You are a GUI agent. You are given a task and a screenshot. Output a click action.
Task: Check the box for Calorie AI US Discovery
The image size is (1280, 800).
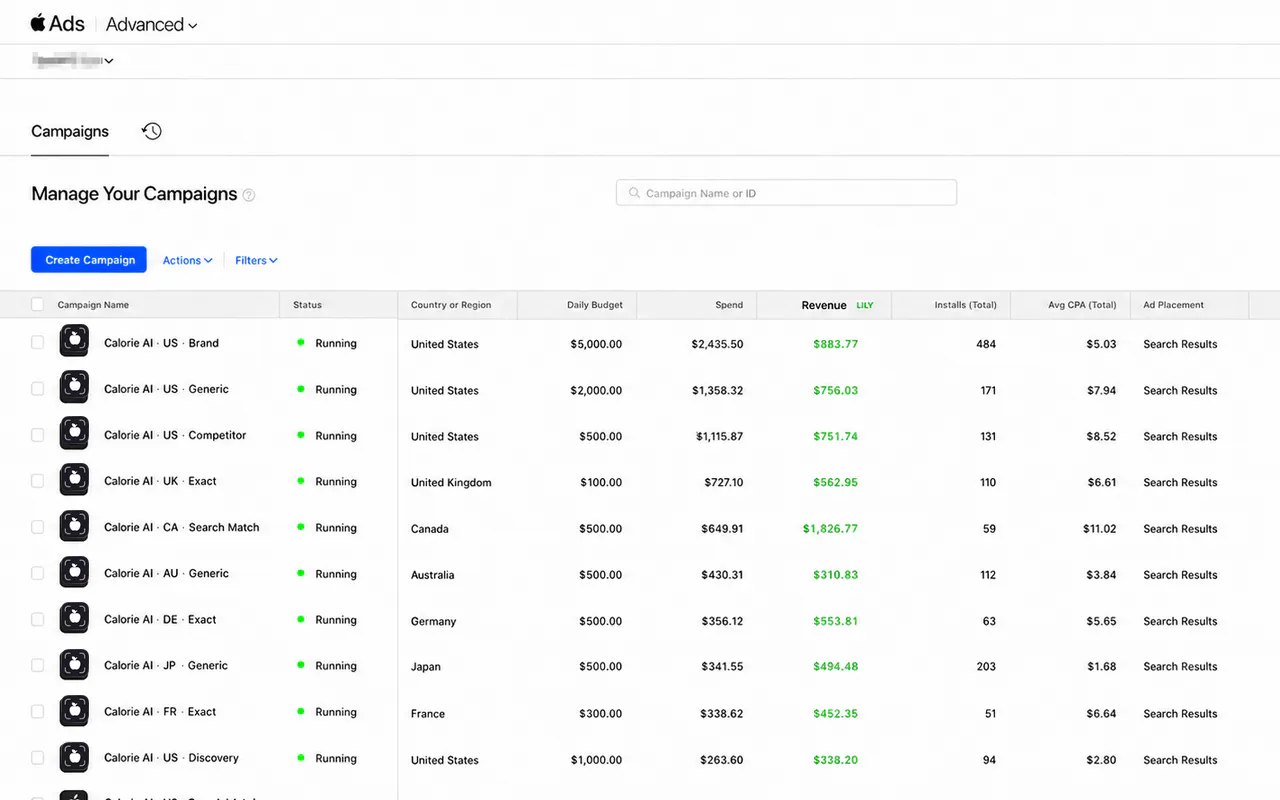[37, 757]
